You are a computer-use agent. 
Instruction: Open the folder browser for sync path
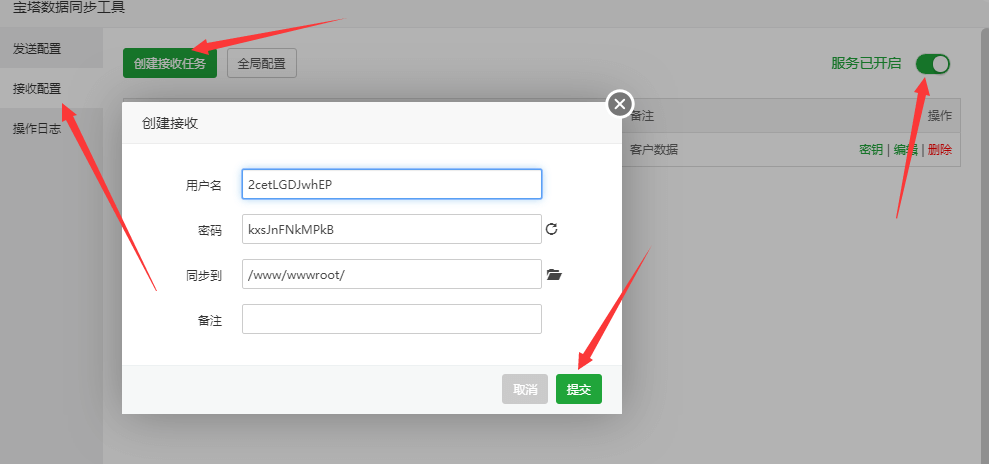pyautogui.click(x=554, y=274)
